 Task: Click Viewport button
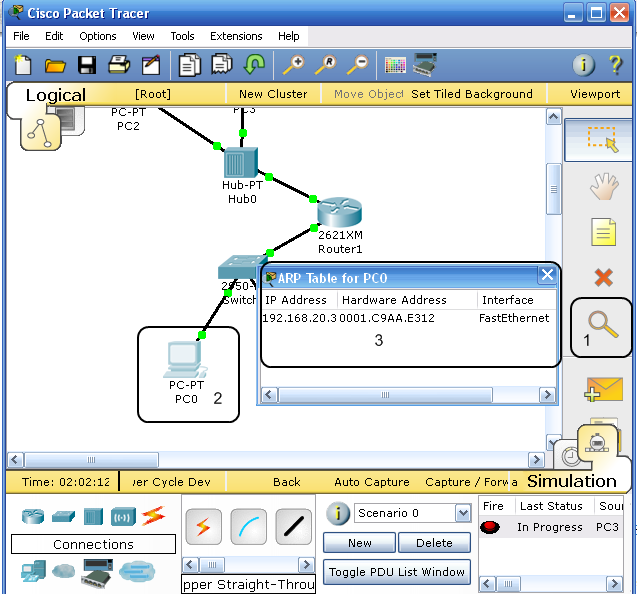pos(595,94)
